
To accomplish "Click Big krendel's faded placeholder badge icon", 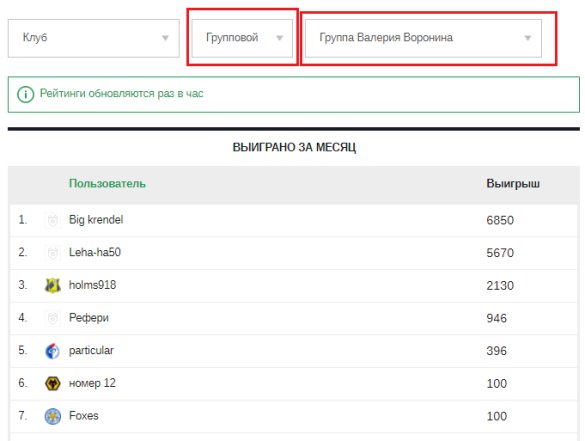I will 53,220.
